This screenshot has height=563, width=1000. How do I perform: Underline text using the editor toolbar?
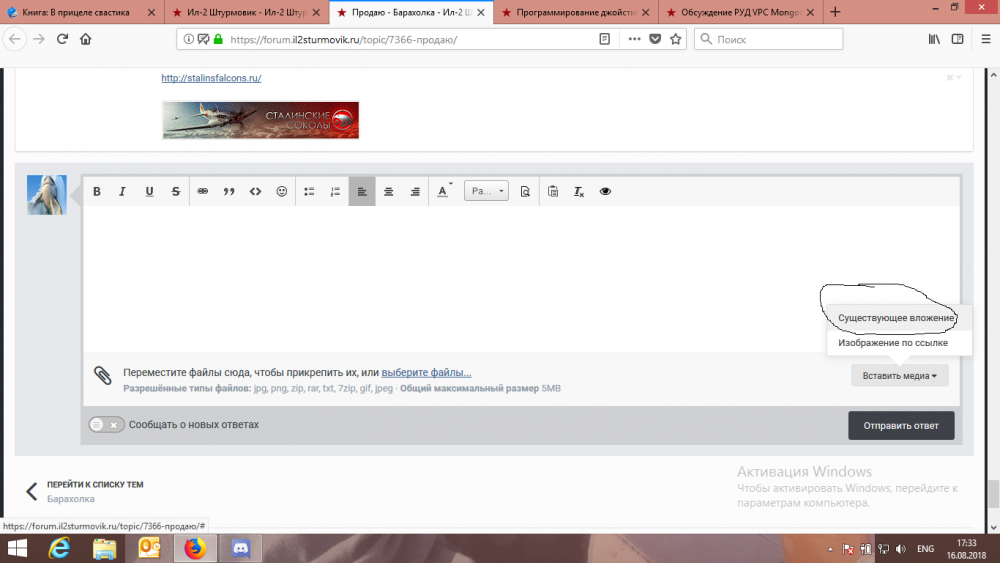click(x=149, y=191)
